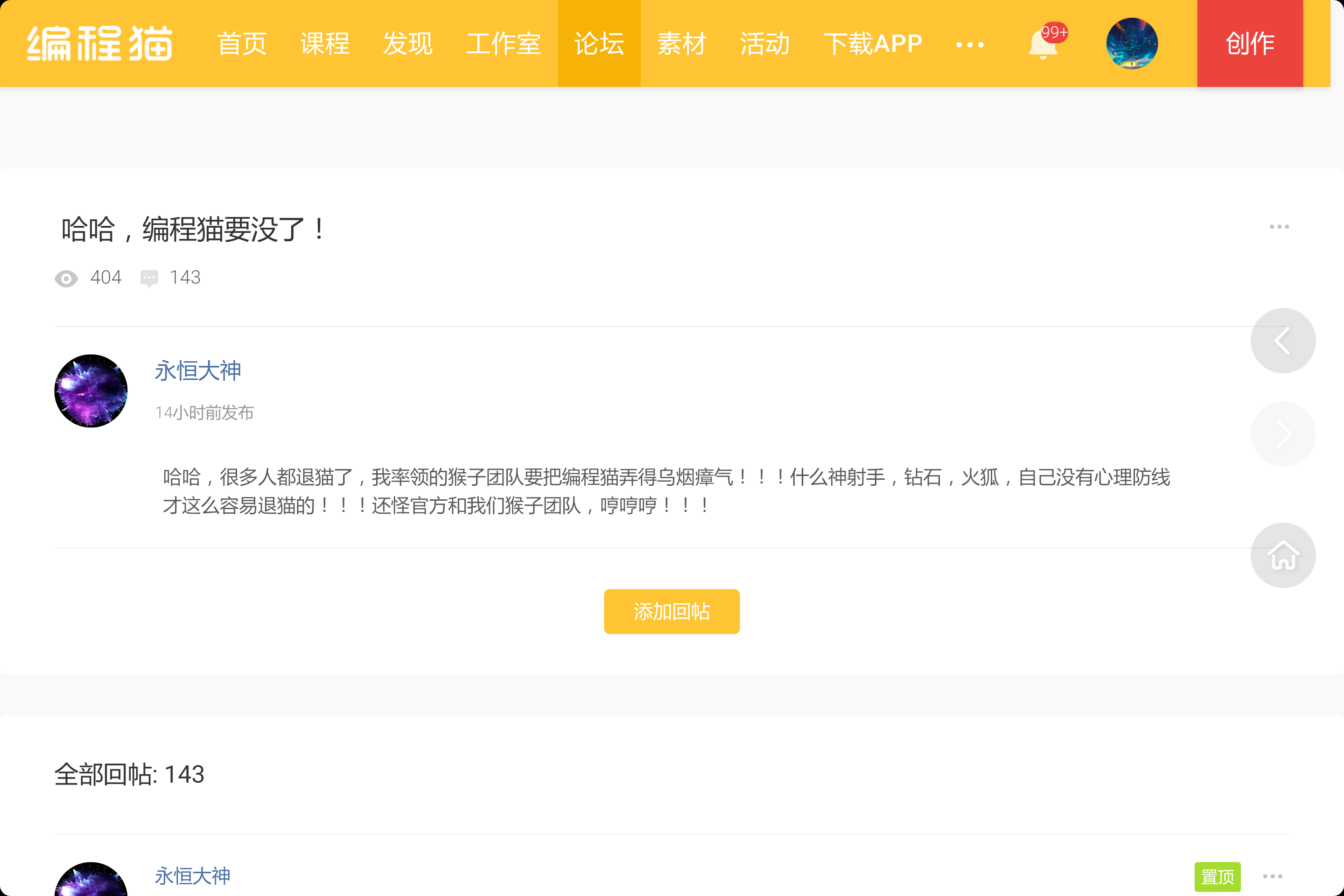Click the 404 view count

pos(106,278)
